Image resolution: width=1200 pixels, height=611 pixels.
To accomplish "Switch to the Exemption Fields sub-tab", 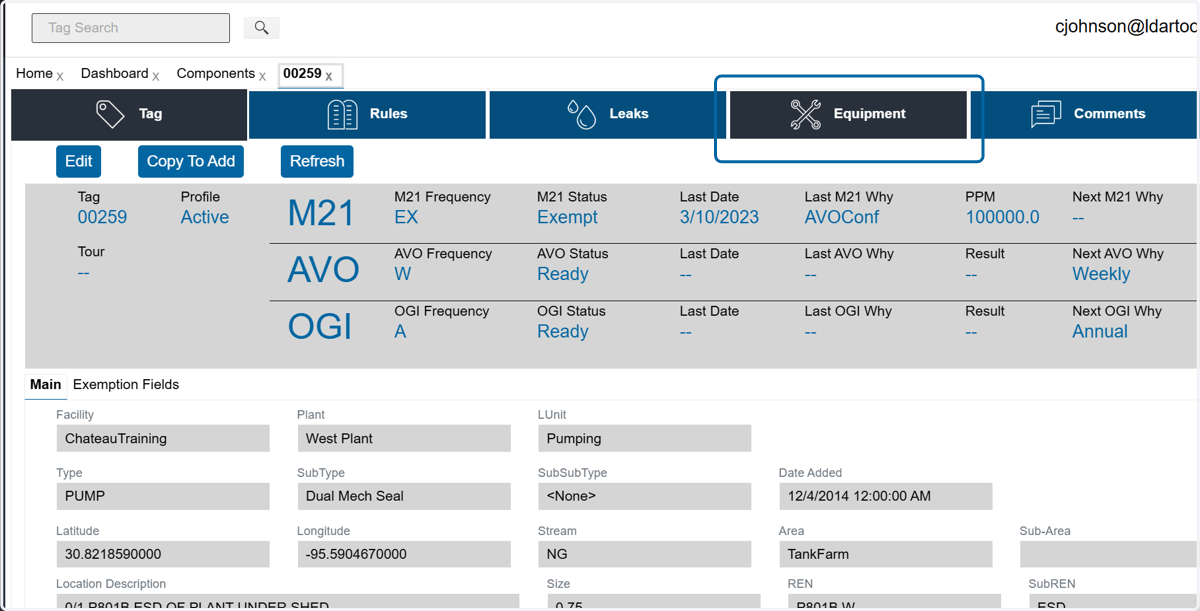I will (126, 384).
